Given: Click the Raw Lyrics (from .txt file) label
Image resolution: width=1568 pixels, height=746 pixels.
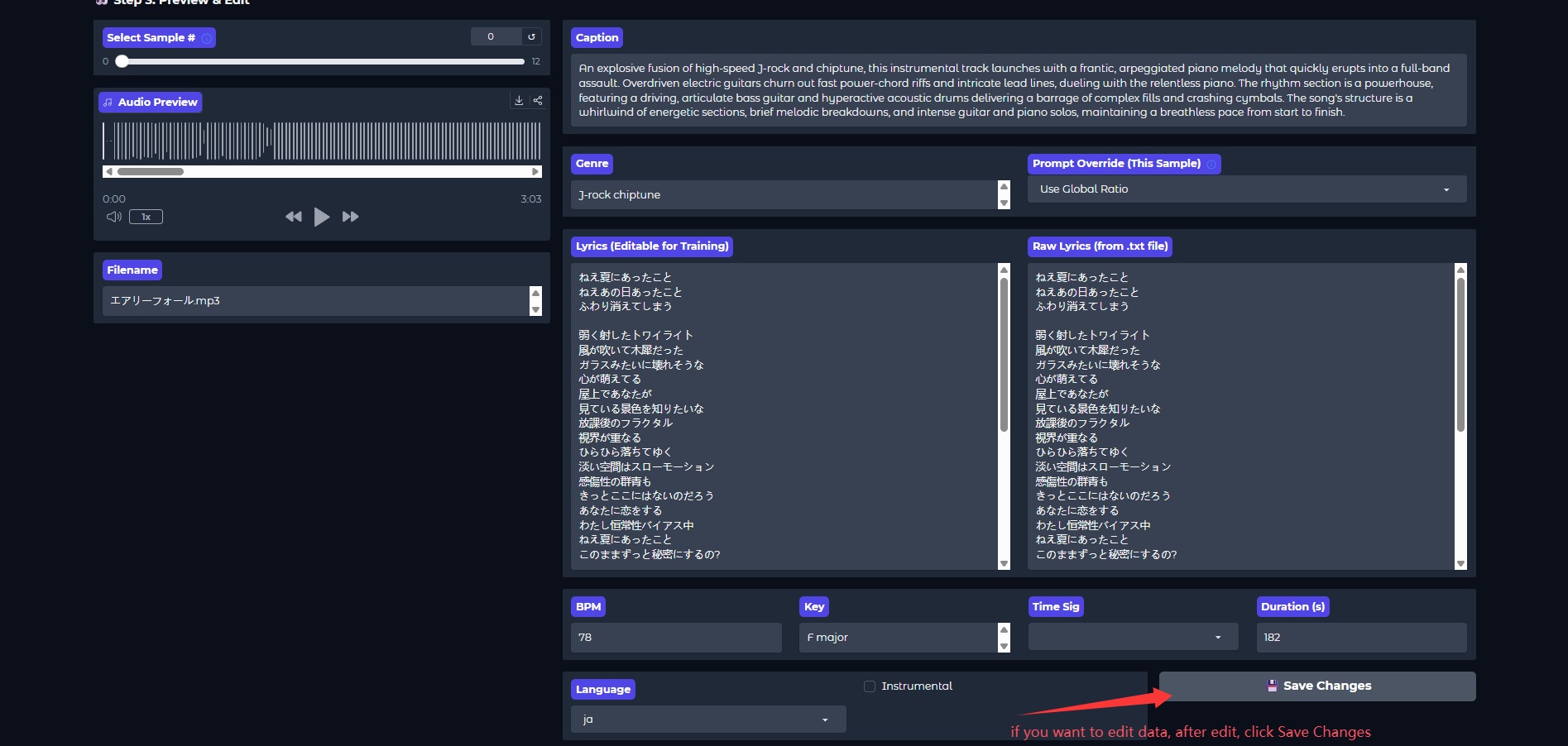Looking at the screenshot, I should [1100, 246].
